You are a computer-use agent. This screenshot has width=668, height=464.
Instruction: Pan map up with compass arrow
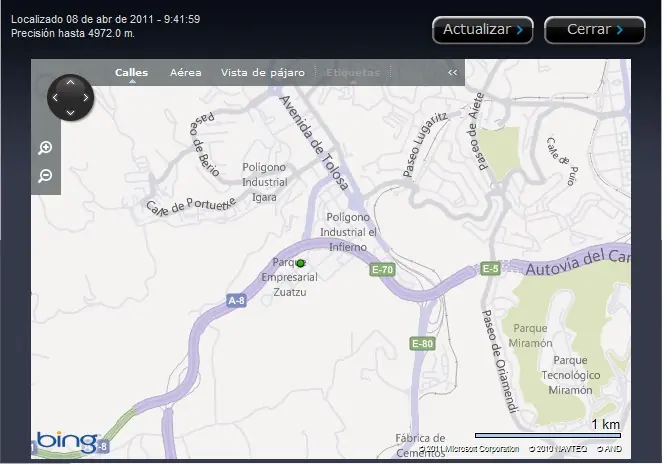70,82
